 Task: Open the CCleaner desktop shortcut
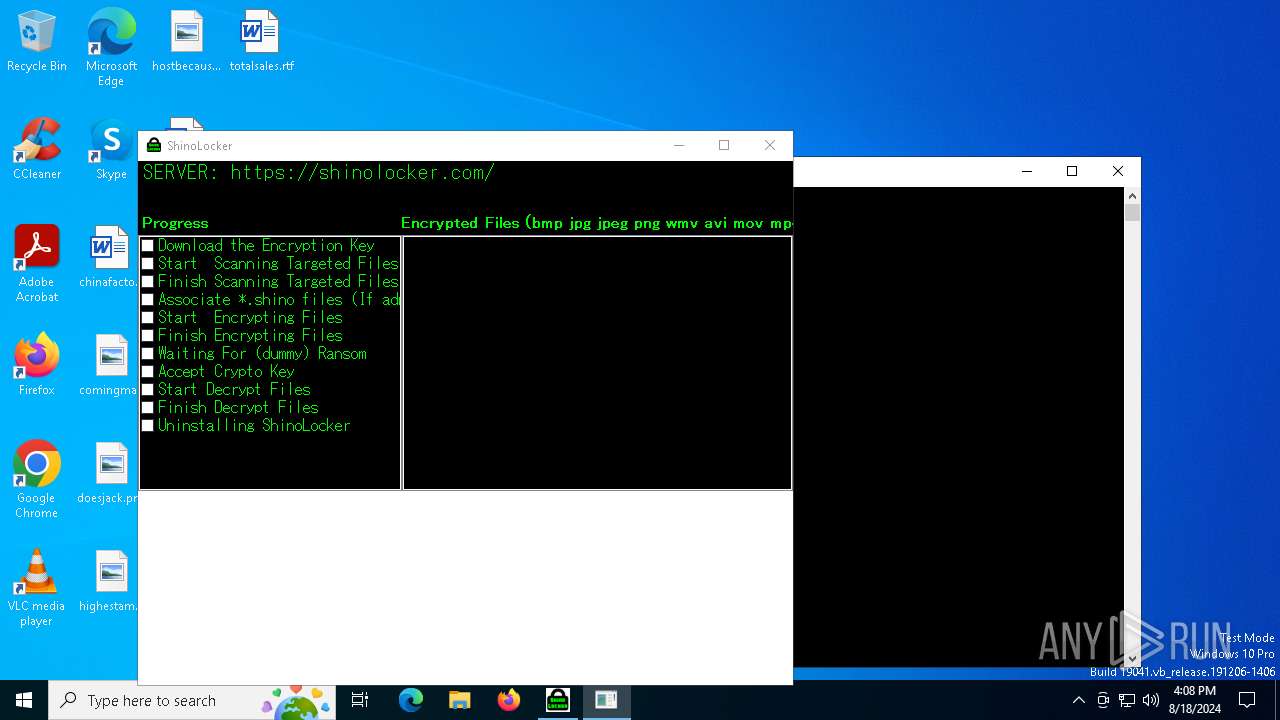click(37, 150)
